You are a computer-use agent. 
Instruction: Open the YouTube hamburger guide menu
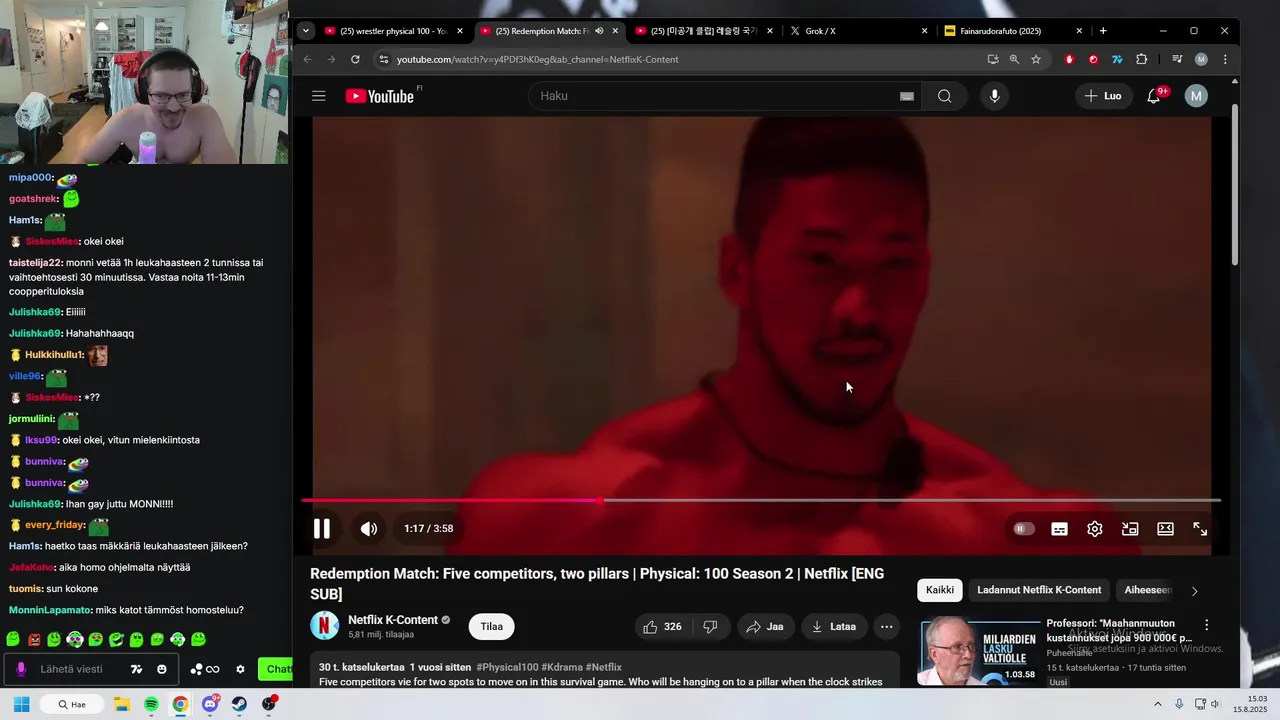pos(319,96)
